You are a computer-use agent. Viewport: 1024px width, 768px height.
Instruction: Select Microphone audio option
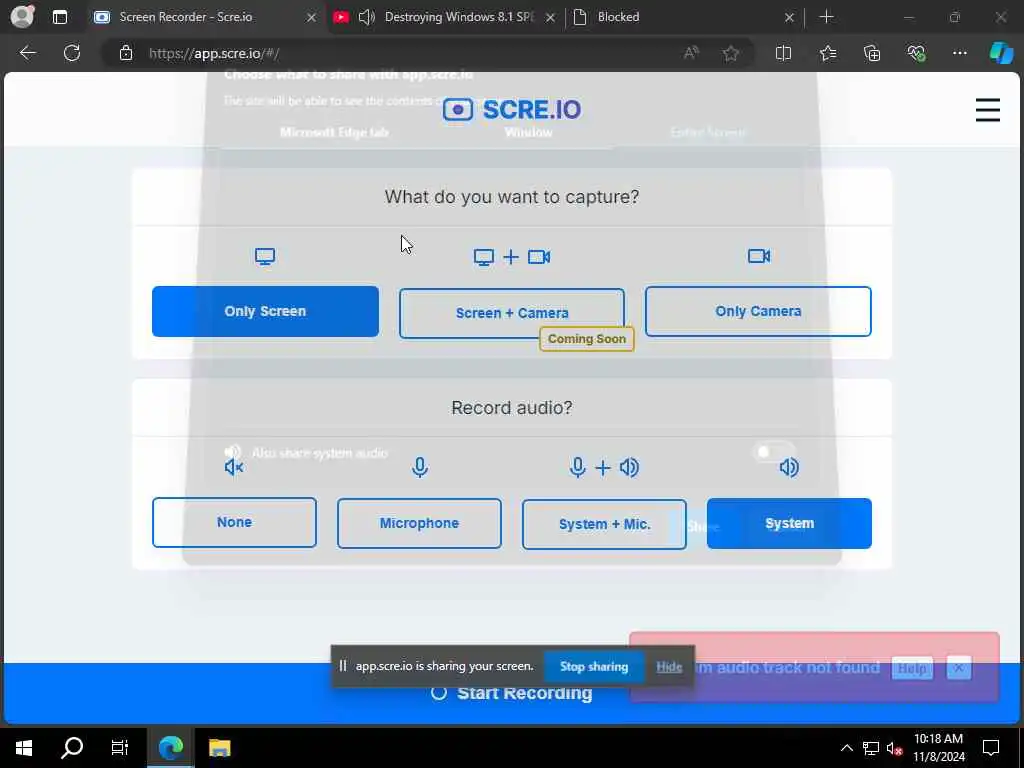tap(419, 523)
